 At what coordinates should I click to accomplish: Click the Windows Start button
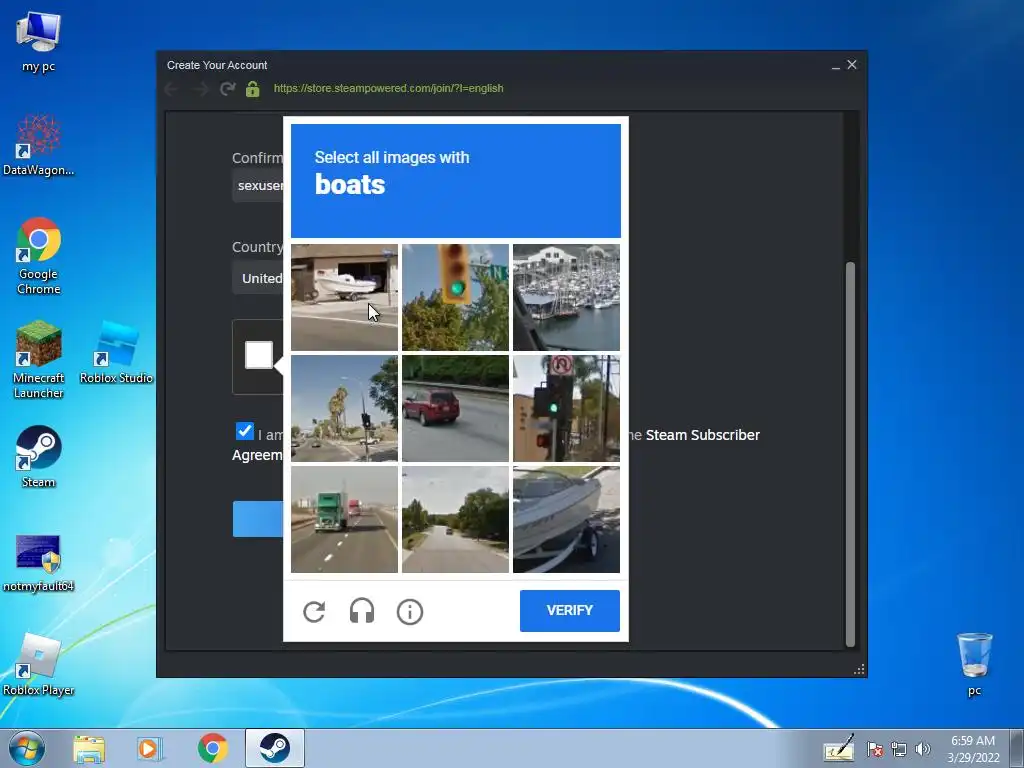27,748
